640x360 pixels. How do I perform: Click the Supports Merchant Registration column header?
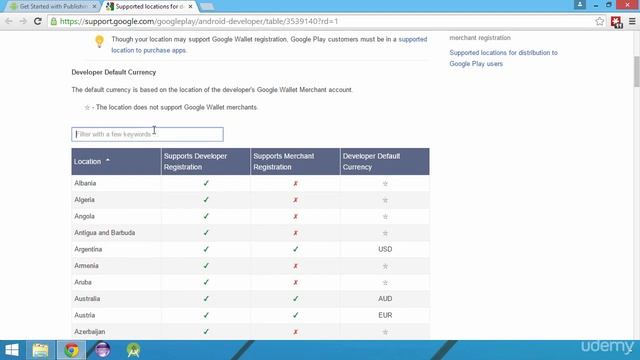pos(295,162)
